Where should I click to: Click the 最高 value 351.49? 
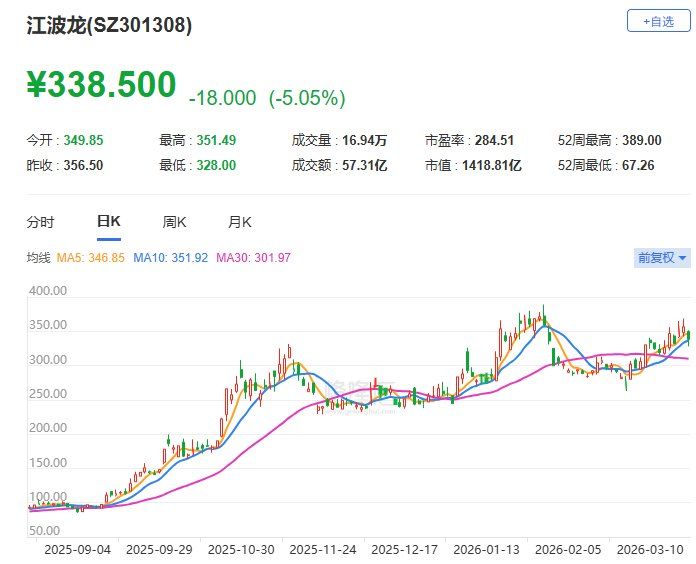click(x=216, y=140)
